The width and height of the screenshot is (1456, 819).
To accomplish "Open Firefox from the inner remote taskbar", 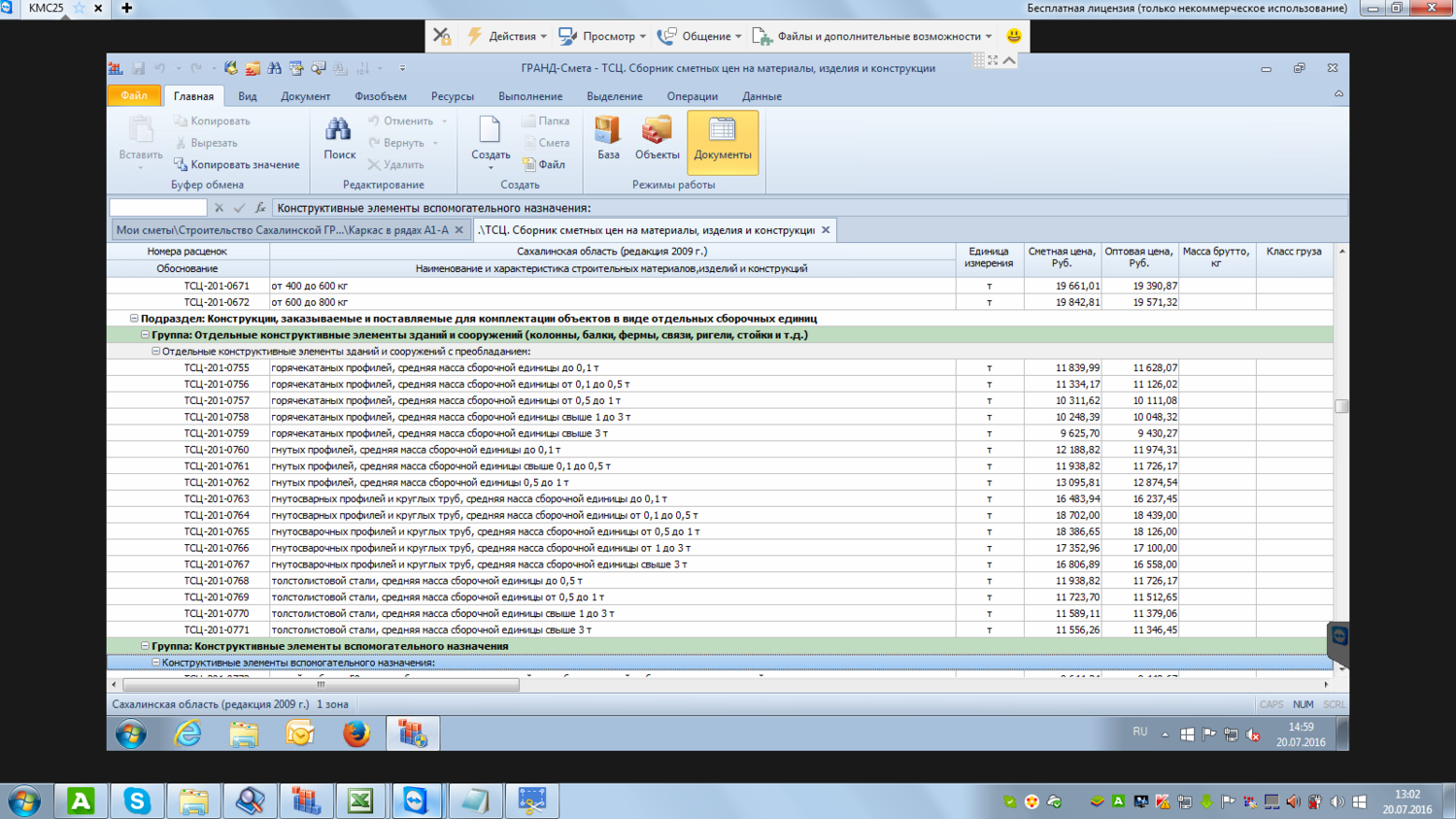I will (x=356, y=734).
